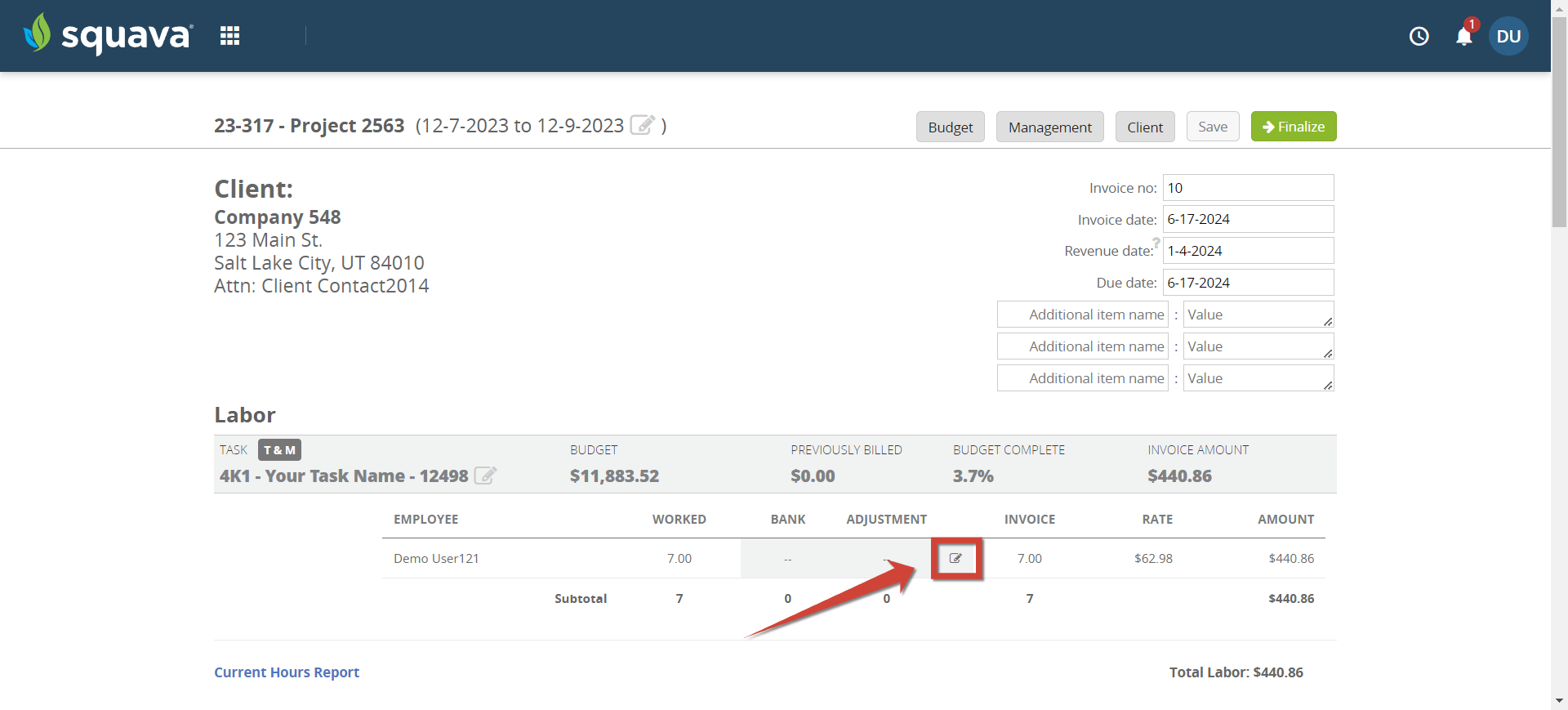Click the Revenue date help question mark
The width and height of the screenshot is (1568, 710).
coord(1156,242)
